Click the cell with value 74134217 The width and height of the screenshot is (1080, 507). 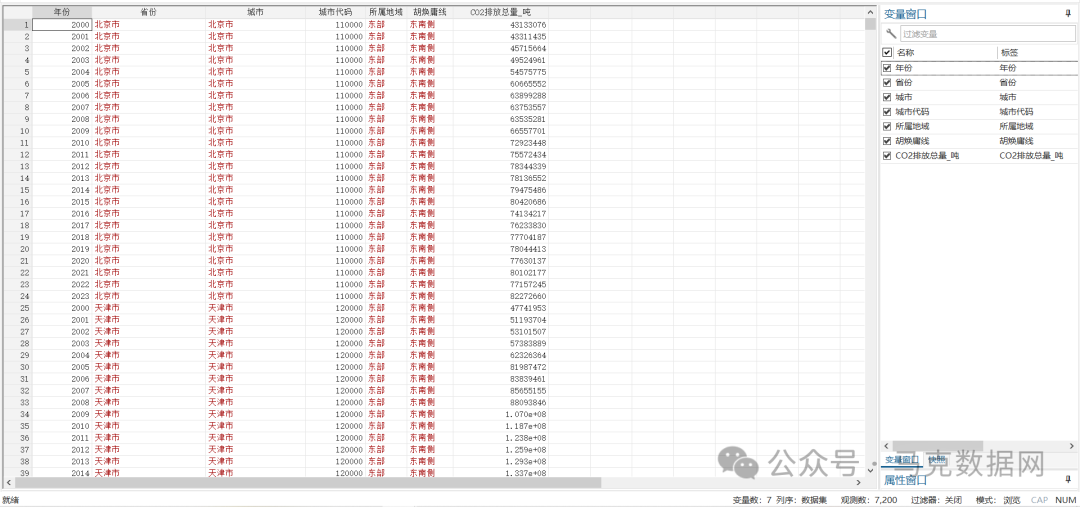501,213
